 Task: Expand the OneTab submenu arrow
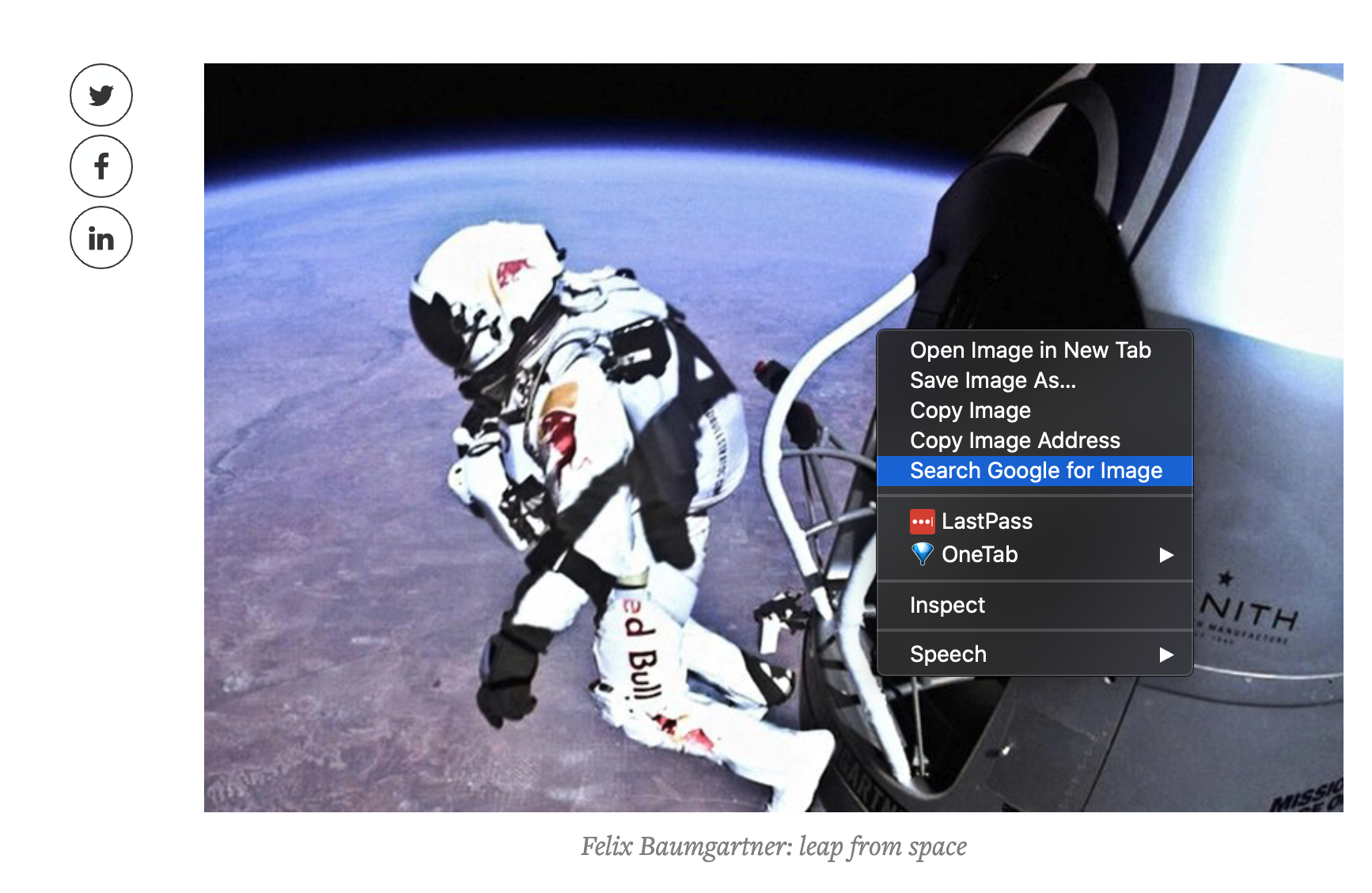(x=1165, y=555)
